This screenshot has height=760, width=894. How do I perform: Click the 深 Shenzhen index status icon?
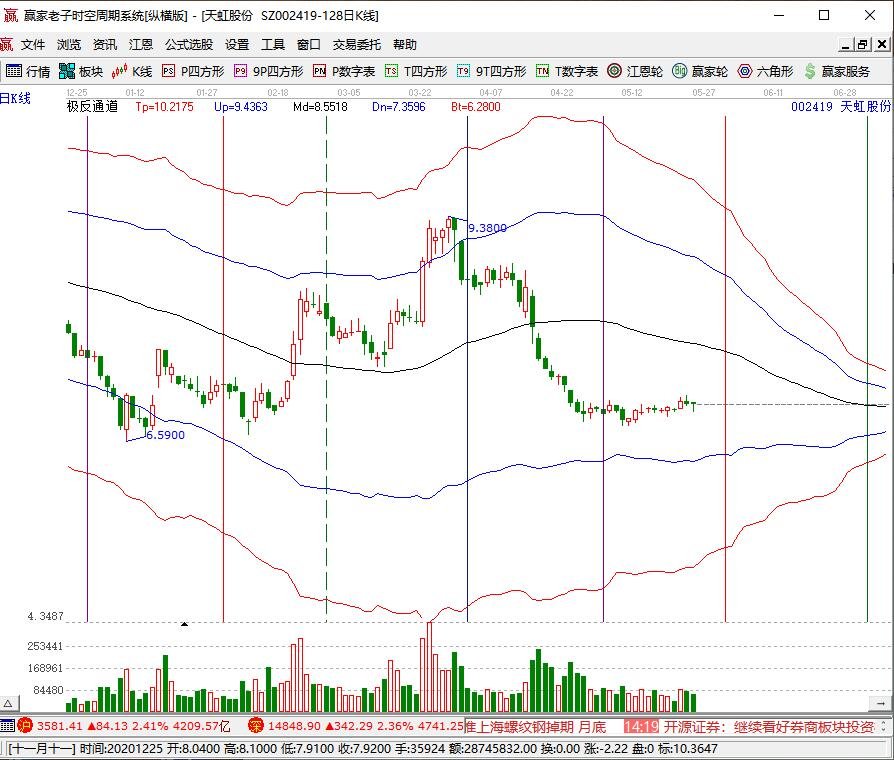pos(255,725)
